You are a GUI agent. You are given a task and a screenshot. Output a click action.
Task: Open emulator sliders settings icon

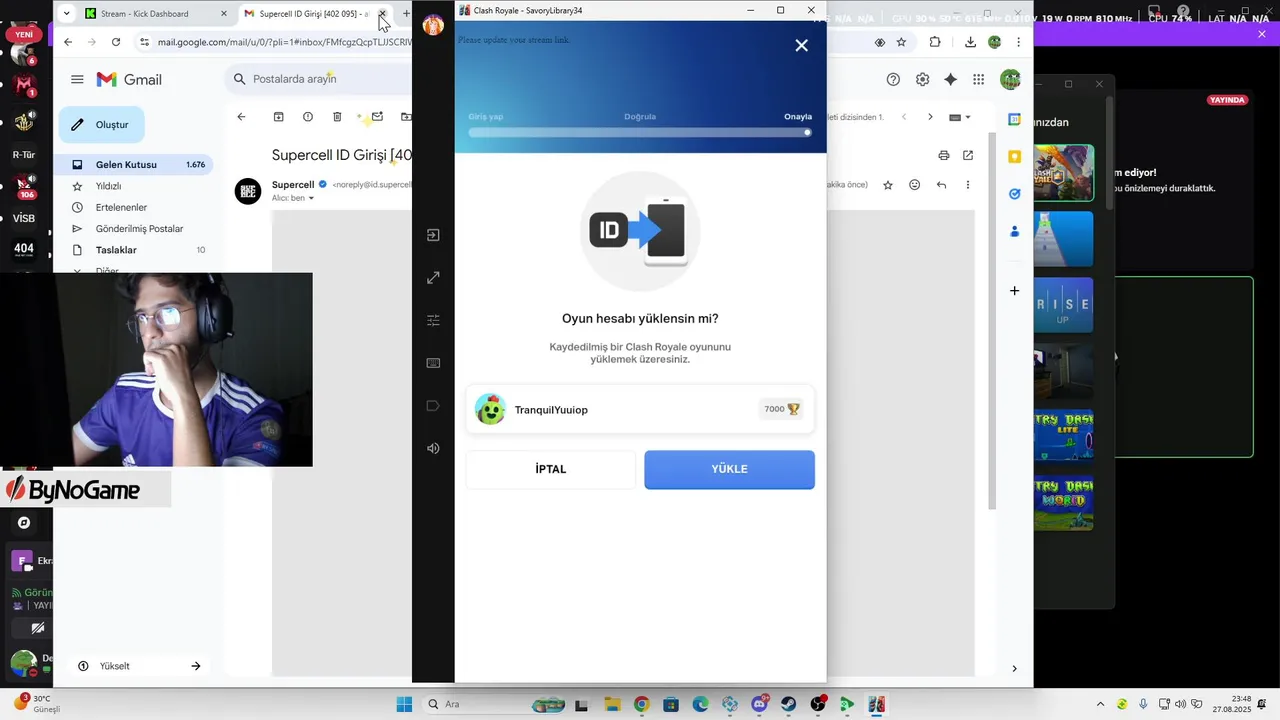tap(433, 320)
